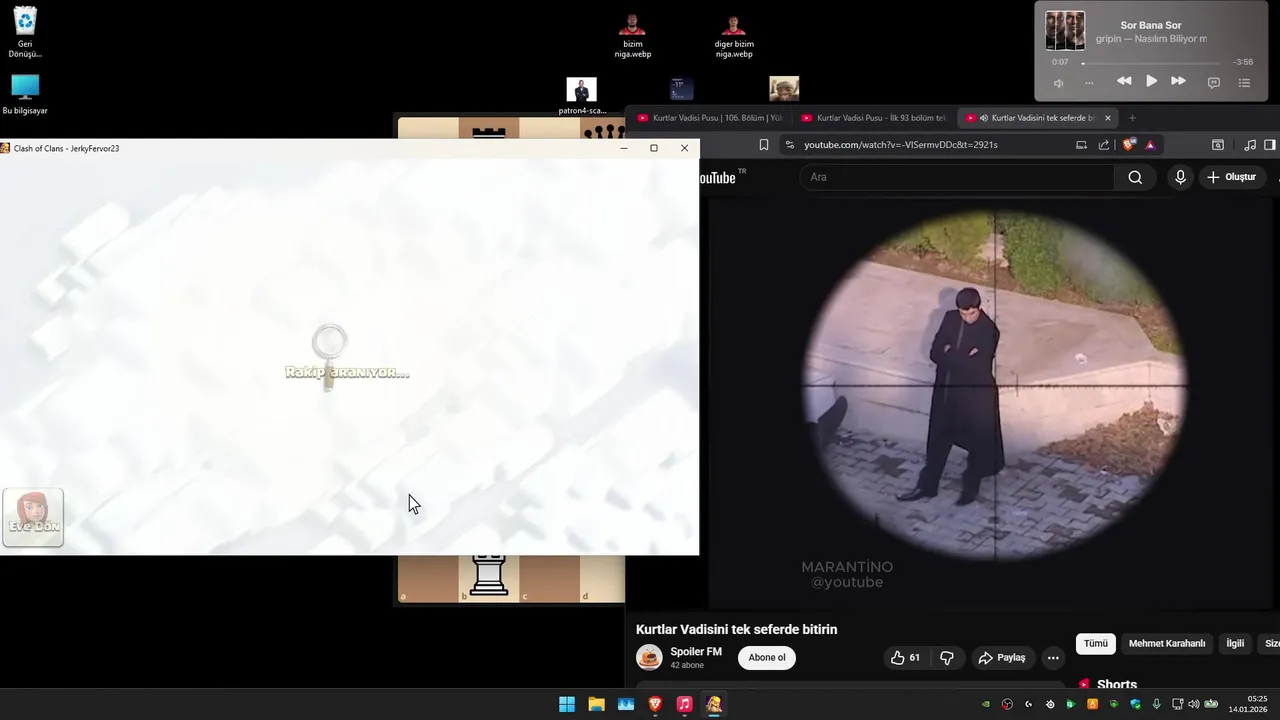Select the diger bizim niga.webp desktop file
The width and height of the screenshot is (1280, 720).
pyautogui.click(x=734, y=36)
